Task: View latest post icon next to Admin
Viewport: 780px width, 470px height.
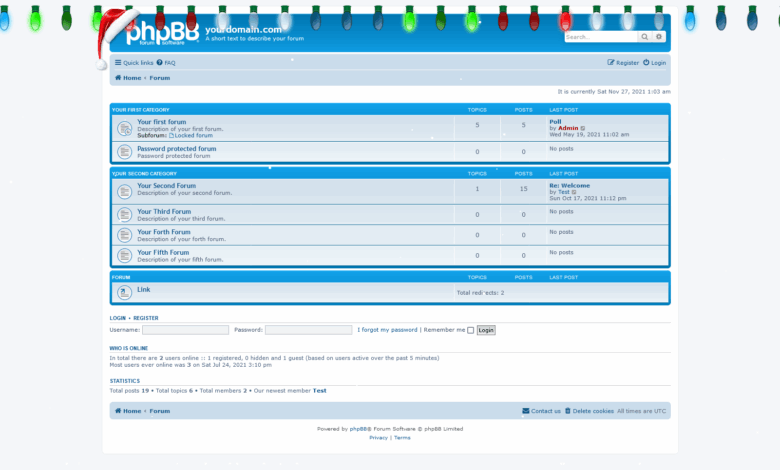Action: (583, 128)
